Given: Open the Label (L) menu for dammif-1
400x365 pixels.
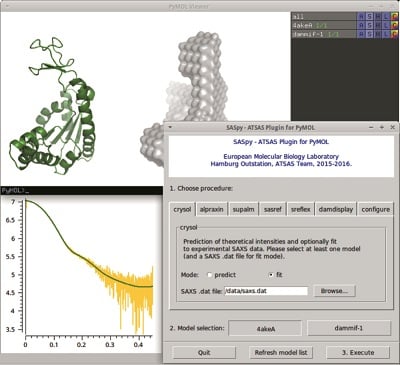Looking at the screenshot, I should 386,34.
